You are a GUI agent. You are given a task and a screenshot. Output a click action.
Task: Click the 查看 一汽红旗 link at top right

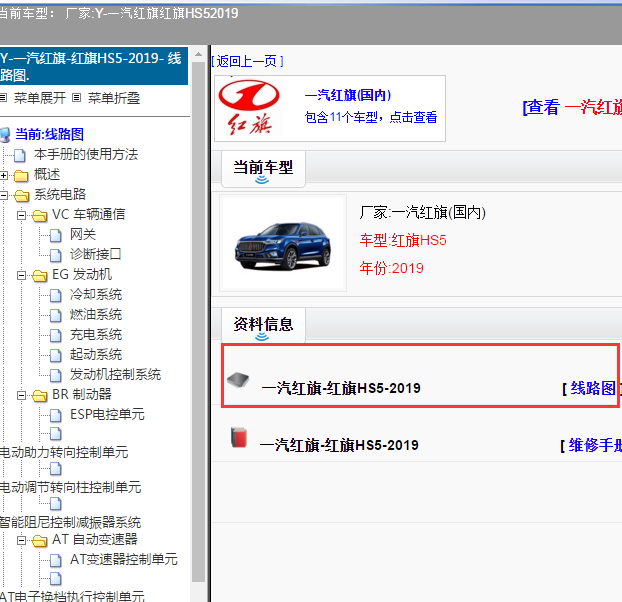click(572, 107)
